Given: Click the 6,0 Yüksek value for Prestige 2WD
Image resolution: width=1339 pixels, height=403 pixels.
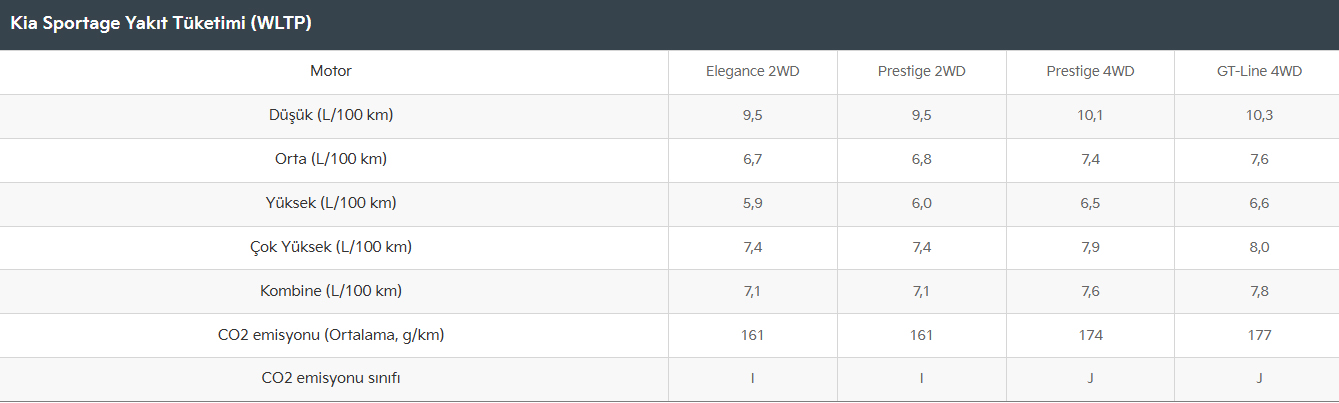Looking at the screenshot, I should point(921,203).
